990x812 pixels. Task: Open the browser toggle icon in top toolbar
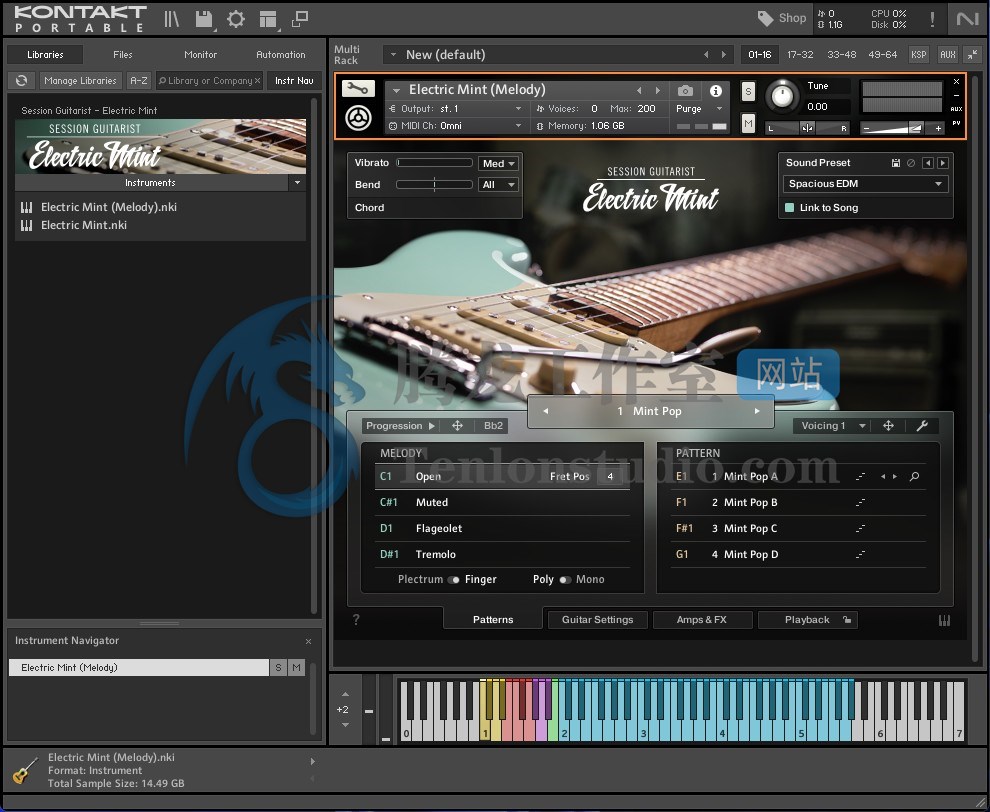pos(171,19)
